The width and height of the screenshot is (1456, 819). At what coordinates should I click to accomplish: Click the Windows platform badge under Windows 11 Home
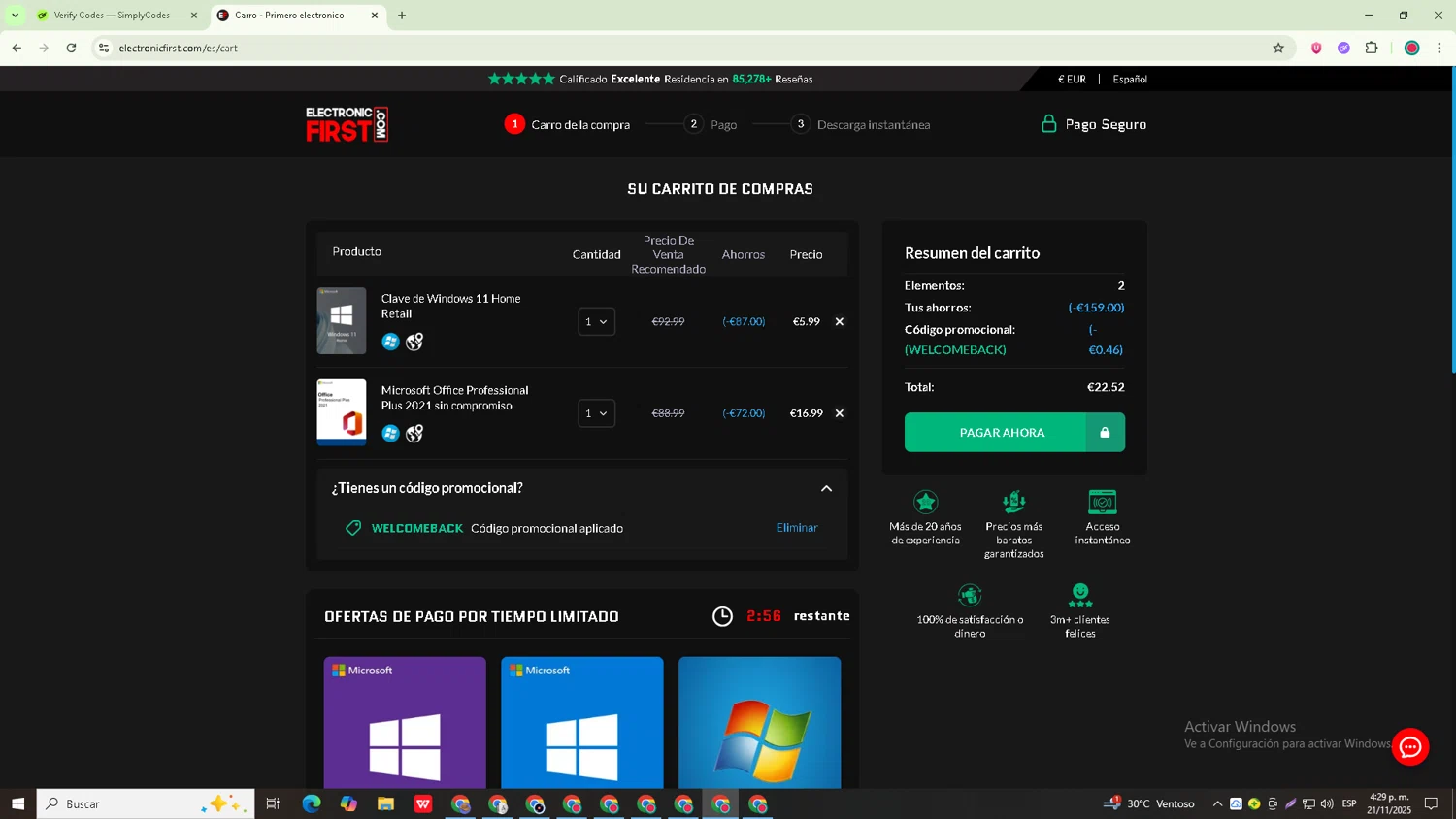pyautogui.click(x=390, y=342)
